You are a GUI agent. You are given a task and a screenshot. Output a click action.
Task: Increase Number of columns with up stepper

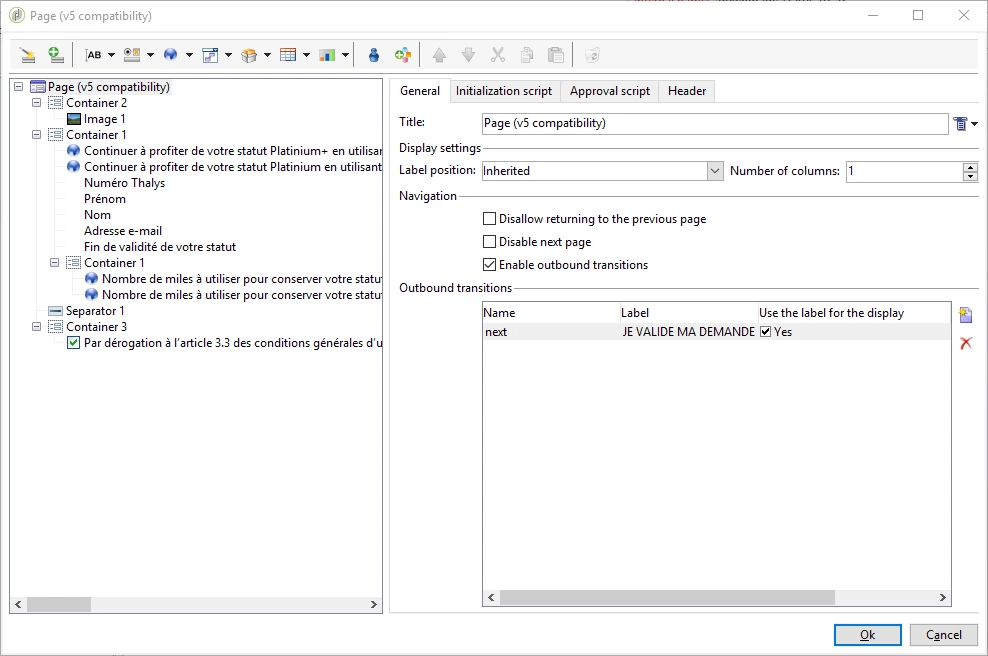tap(970, 167)
